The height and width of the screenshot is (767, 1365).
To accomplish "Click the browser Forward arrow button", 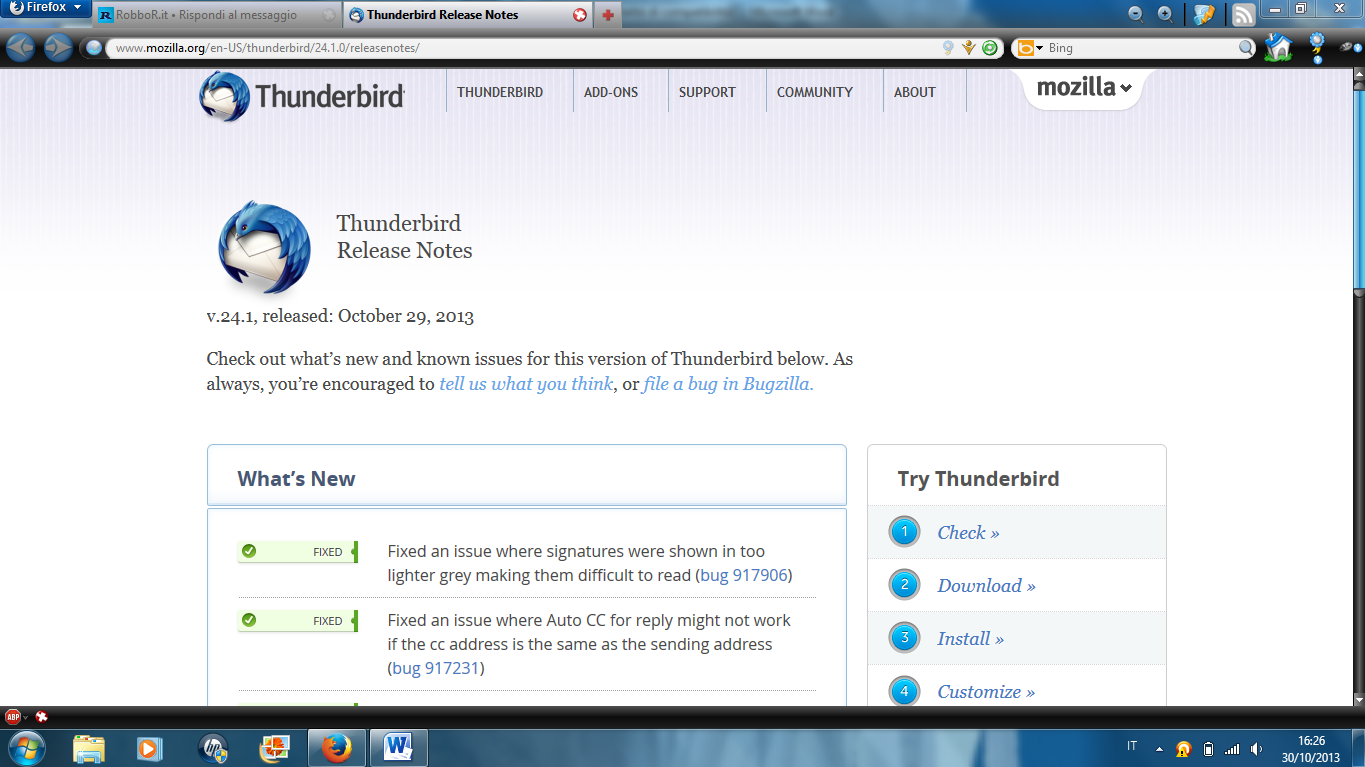I will click(x=58, y=47).
